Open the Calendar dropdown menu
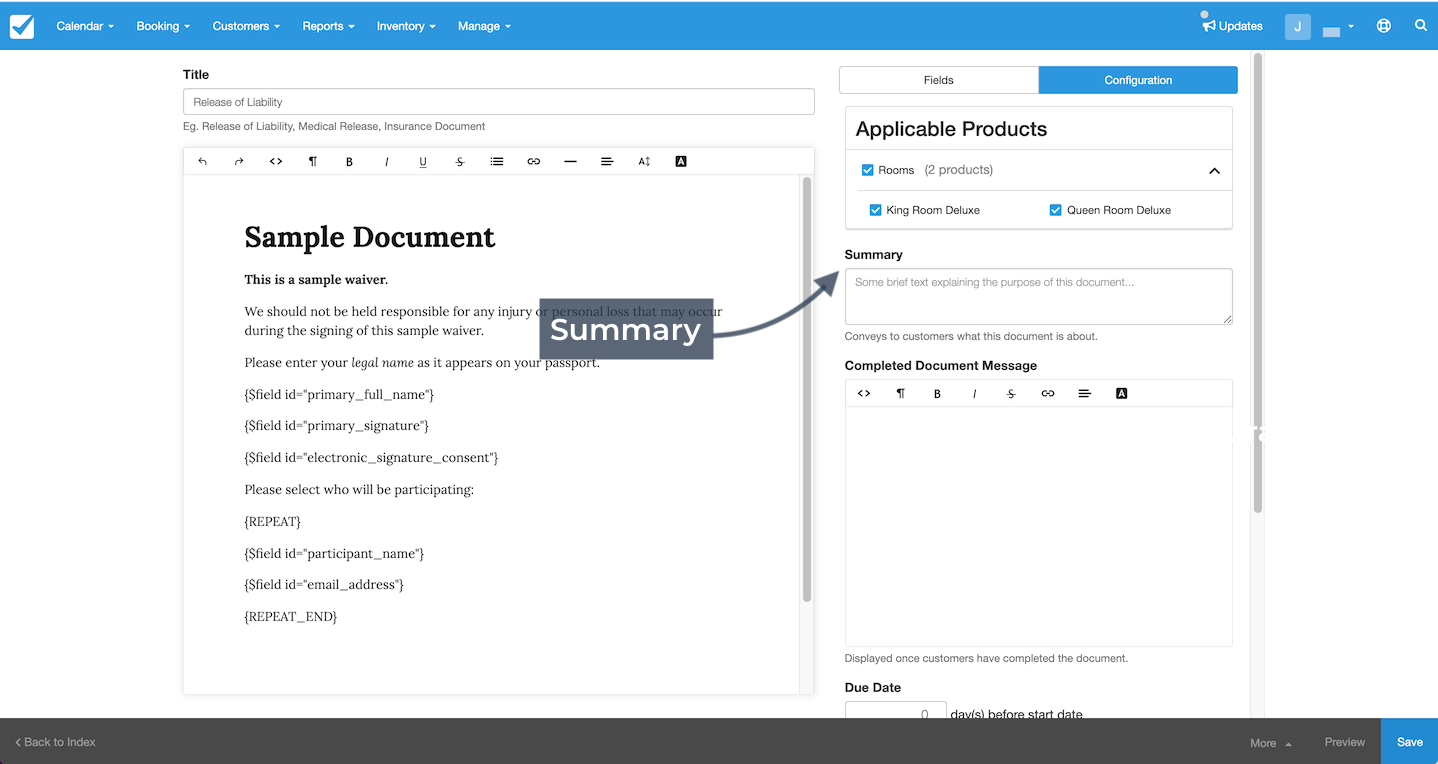This screenshot has width=1438, height=764. 85,26
